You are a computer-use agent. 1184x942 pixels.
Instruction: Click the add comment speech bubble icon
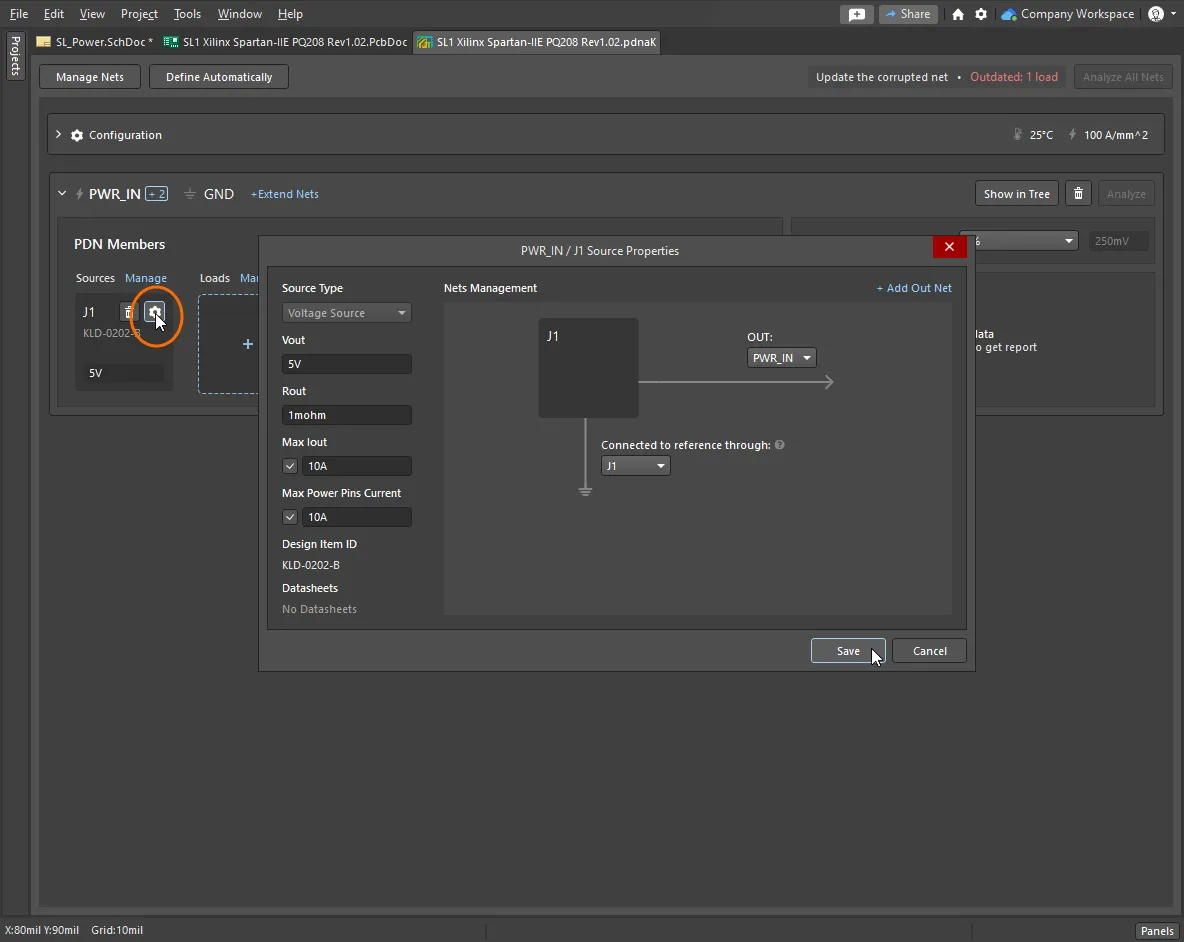(856, 14)
